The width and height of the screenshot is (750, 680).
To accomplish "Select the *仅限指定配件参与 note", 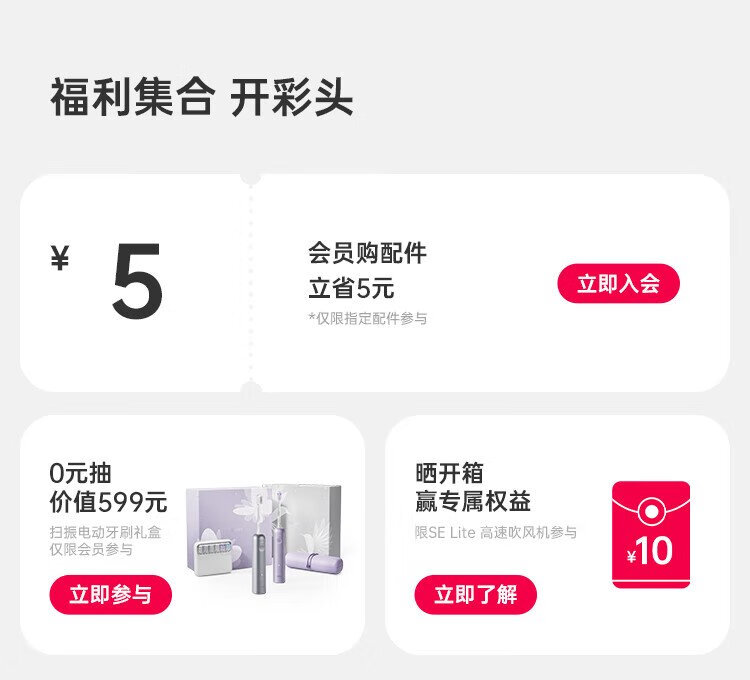I will [x=368, y=319].
